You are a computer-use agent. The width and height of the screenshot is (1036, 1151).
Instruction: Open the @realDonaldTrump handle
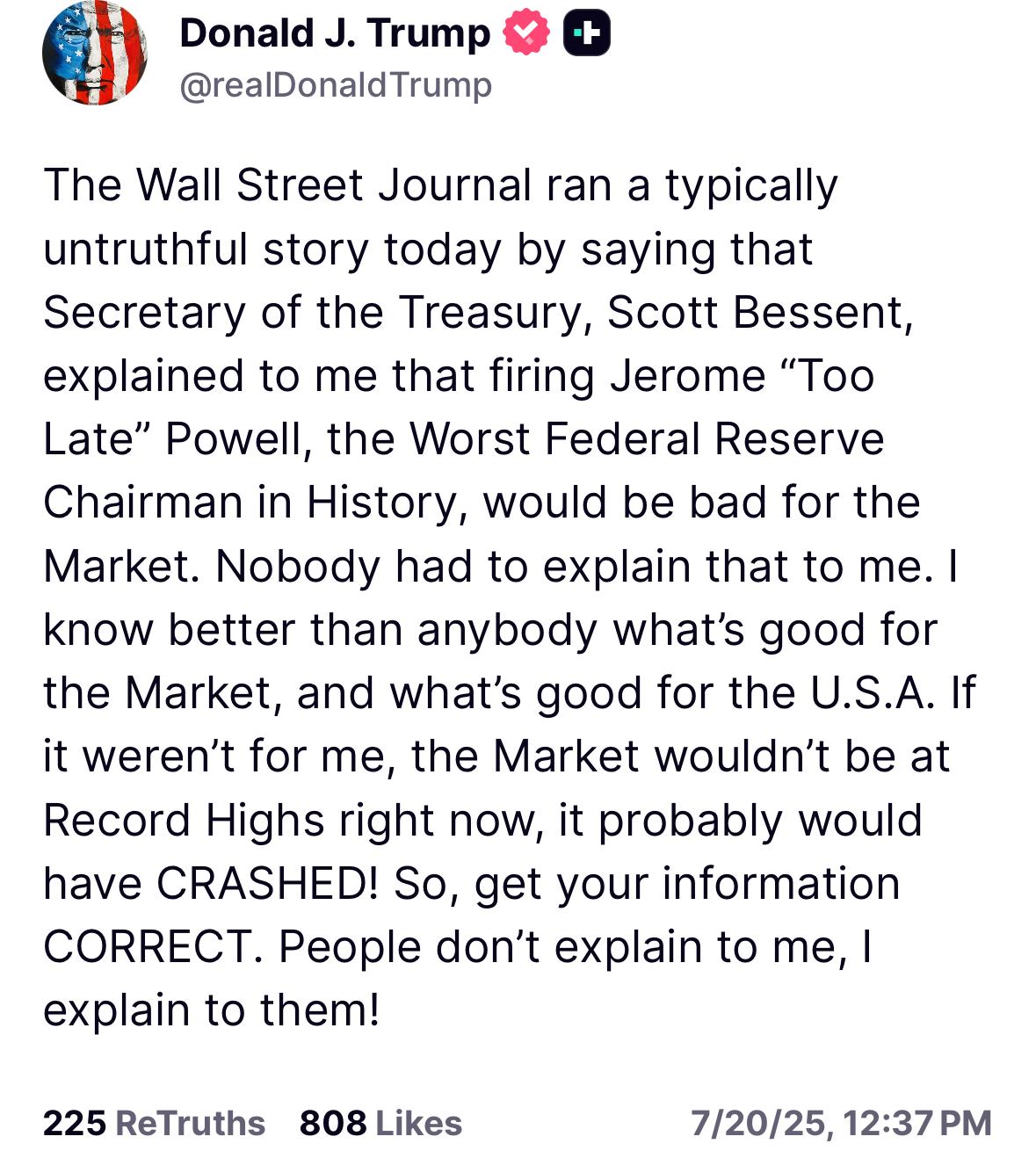pos(336,85)
